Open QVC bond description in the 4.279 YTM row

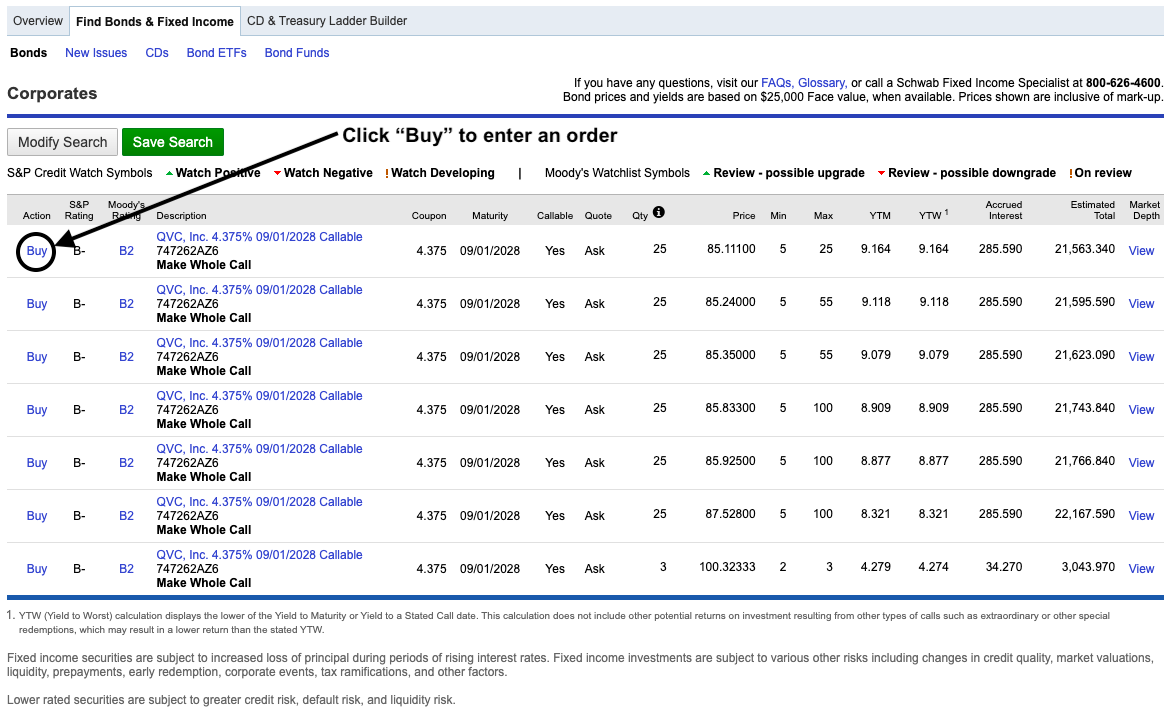point(259,554)
